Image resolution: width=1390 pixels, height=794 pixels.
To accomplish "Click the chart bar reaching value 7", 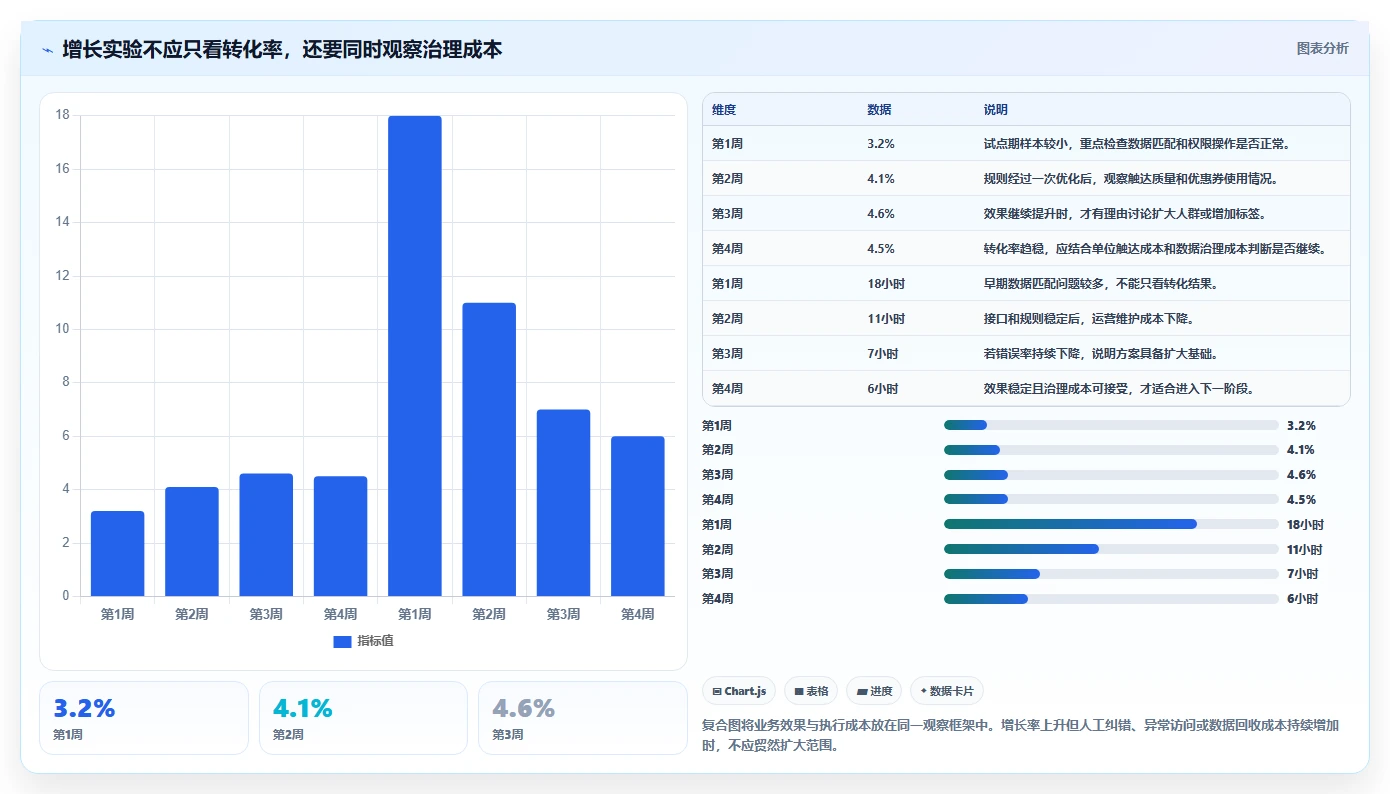I will [x=563, y=503].
